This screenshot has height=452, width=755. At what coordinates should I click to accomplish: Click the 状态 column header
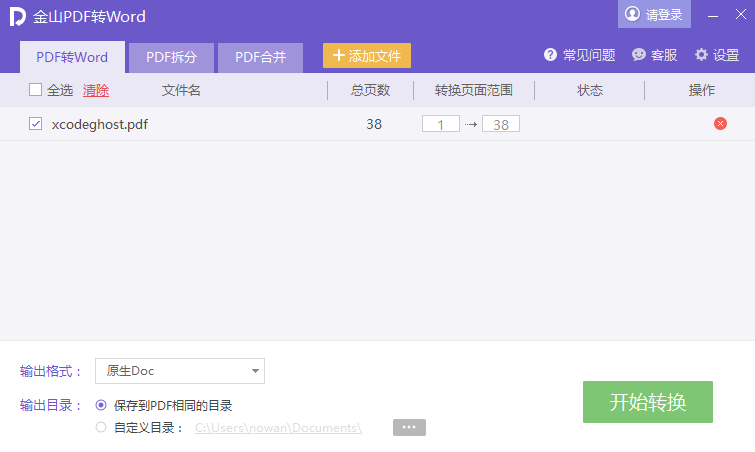[x=590, y=90]
